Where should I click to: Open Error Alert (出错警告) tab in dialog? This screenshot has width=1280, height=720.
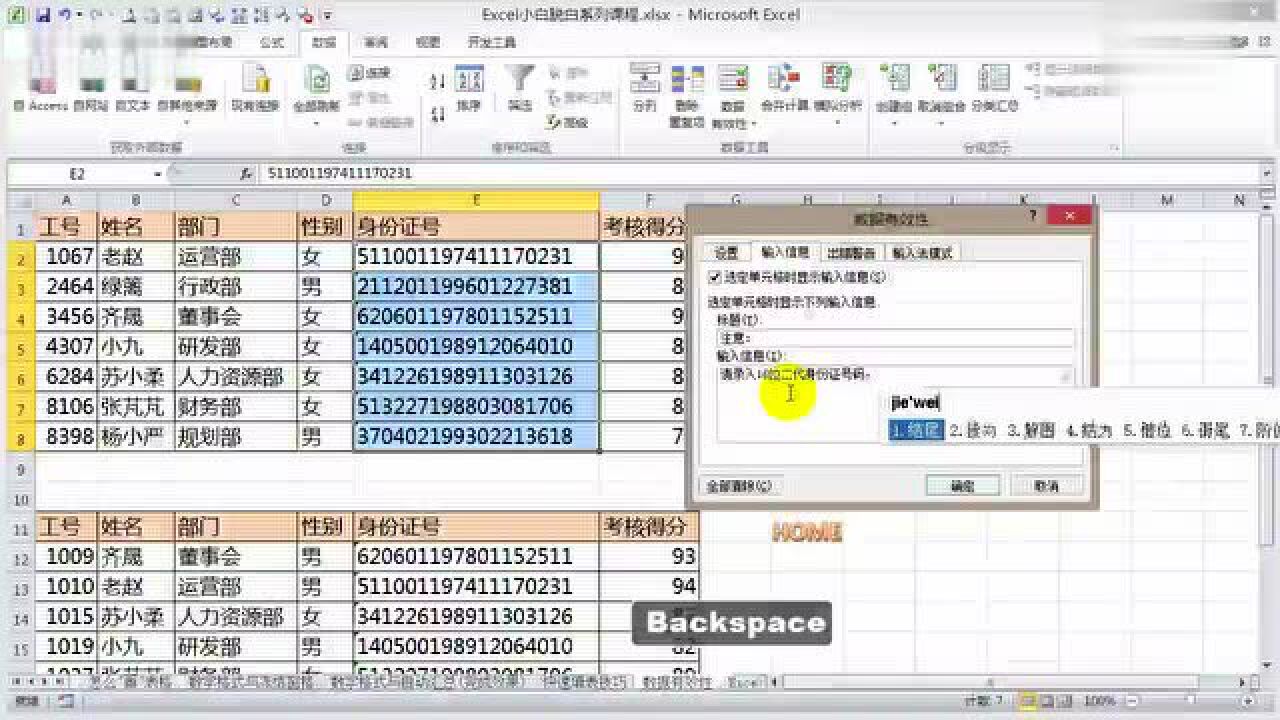(x=850, y=253)
